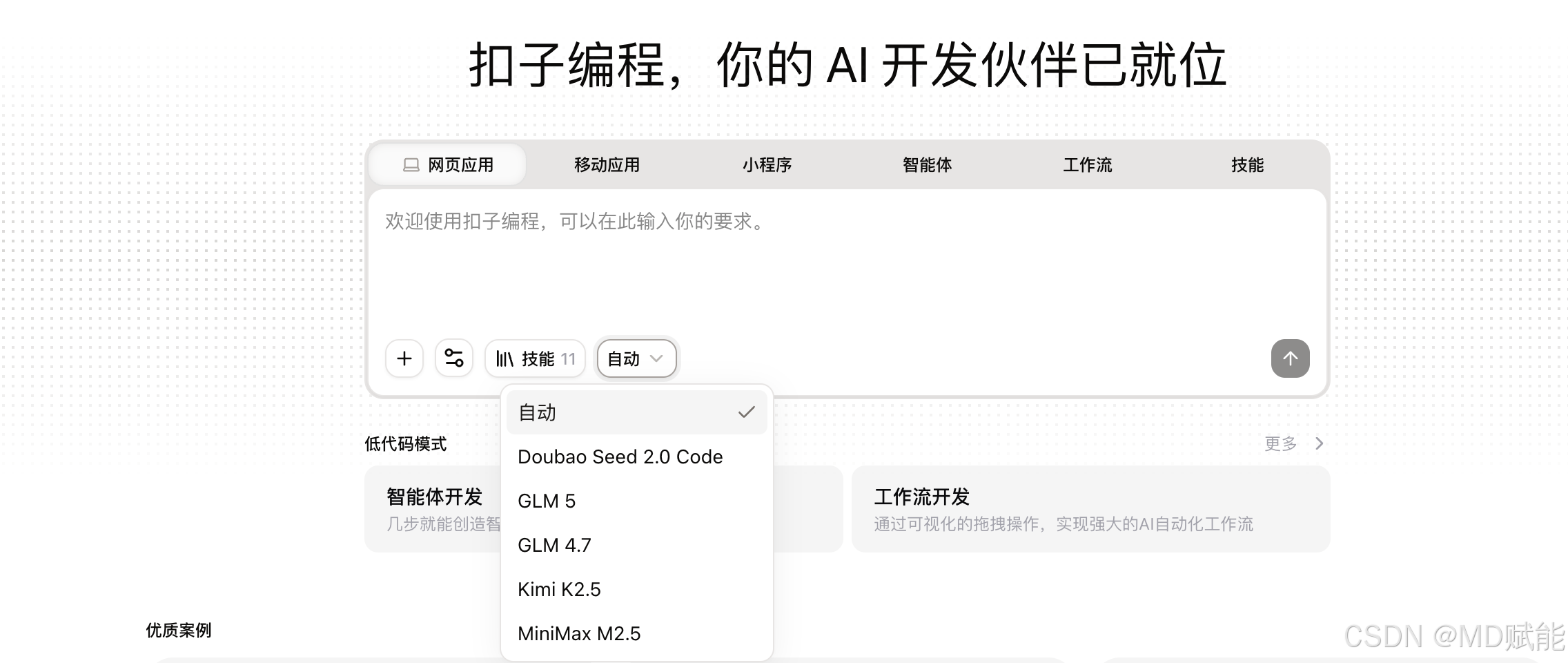
Task: Select Doubao Seed 2.0 Code model
Action: pos(620,457)
